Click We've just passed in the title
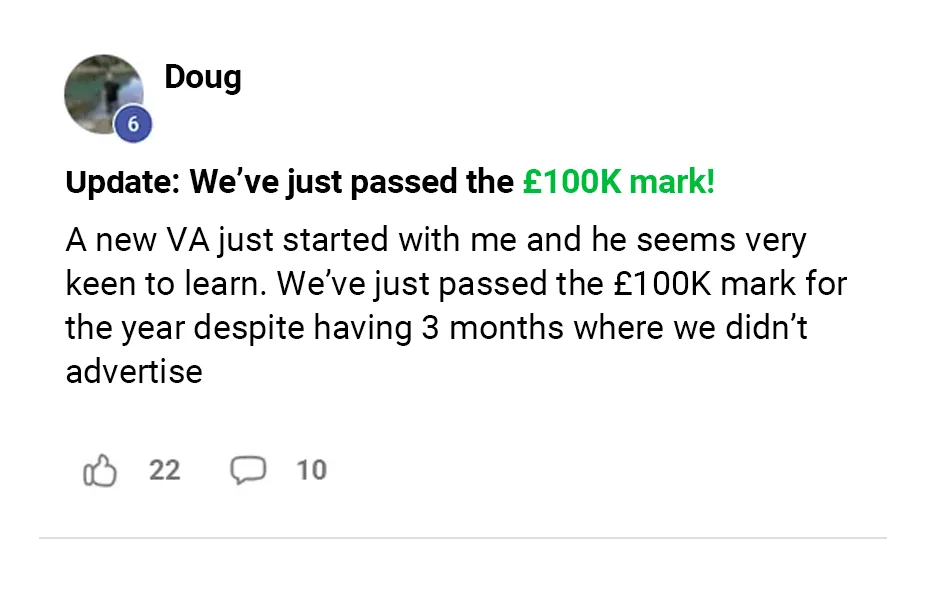This screenshot has width=925, height=607. click(x=351, y=183)
